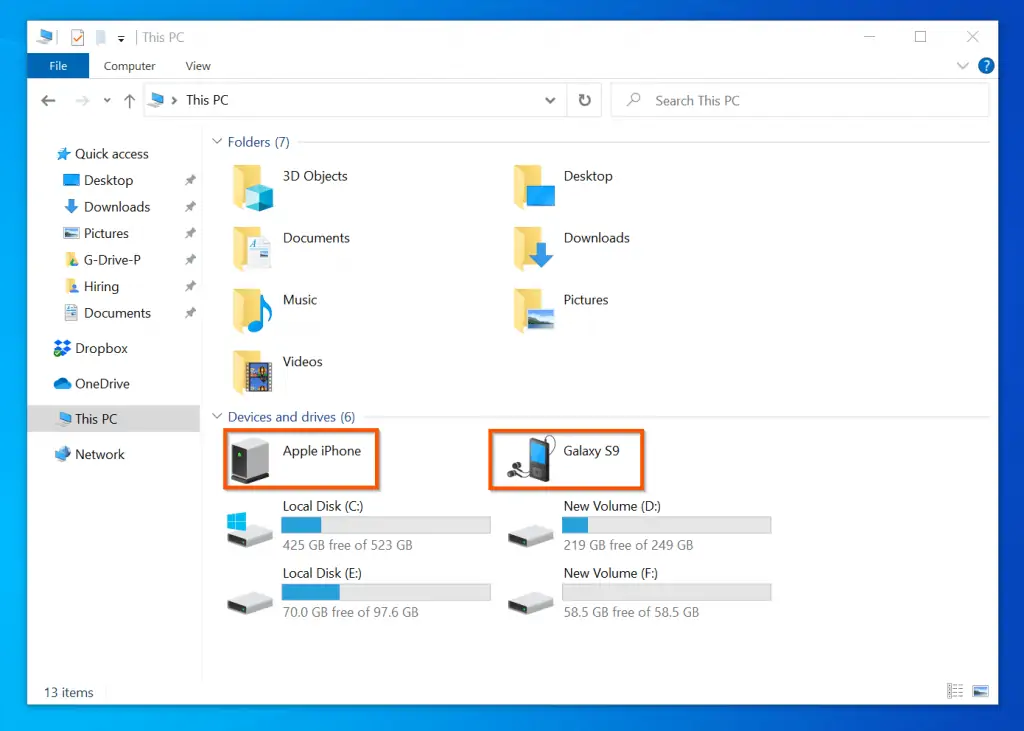Image resolution: width=1024 pixels, height=731 pixels.
Task: Collapse the Devices and drives (6) section
Action: (217, 416)
